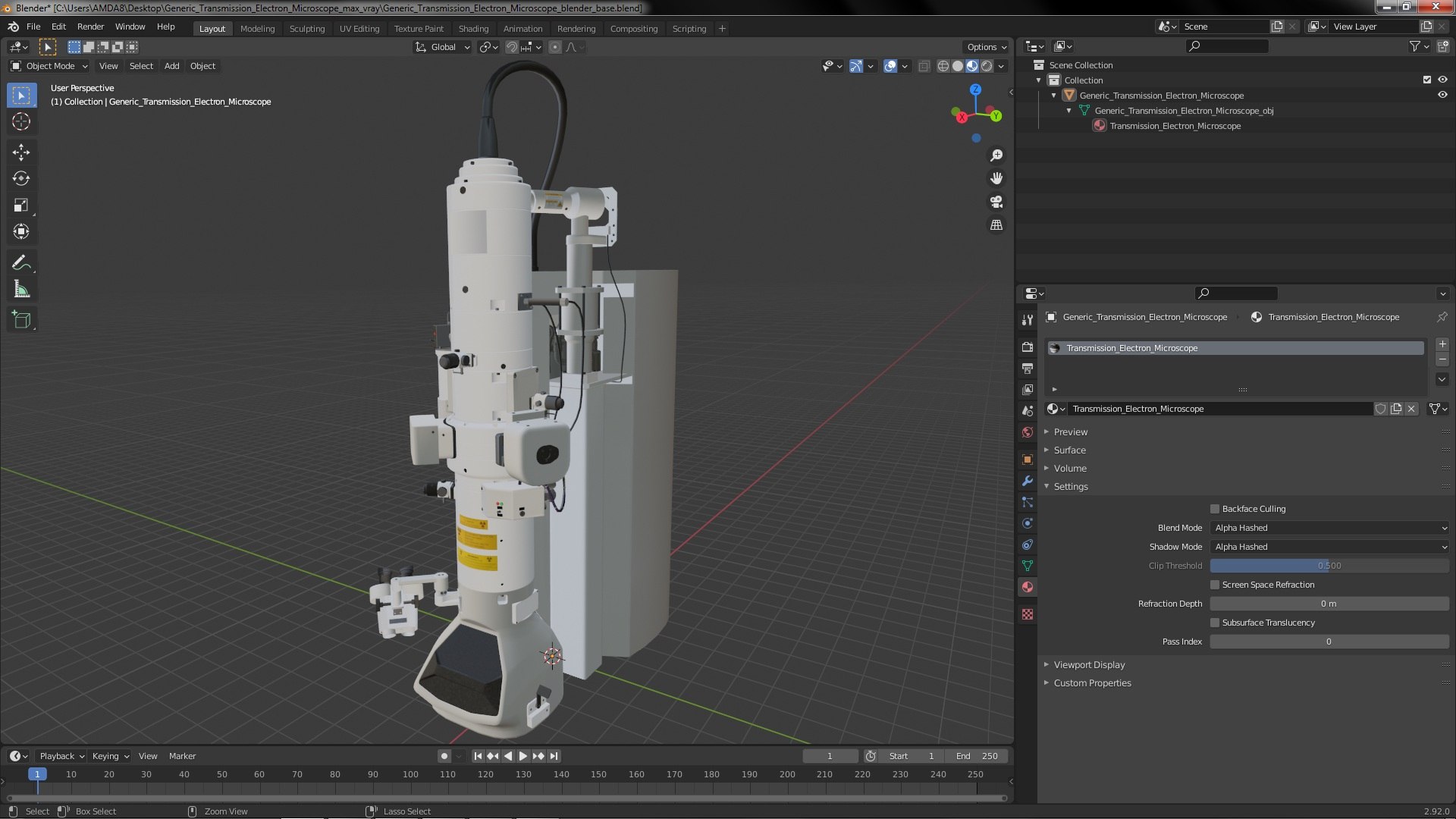Jump to the end frame button
The height and width of the screenshot is (819, 1456).
coord(554,756)
